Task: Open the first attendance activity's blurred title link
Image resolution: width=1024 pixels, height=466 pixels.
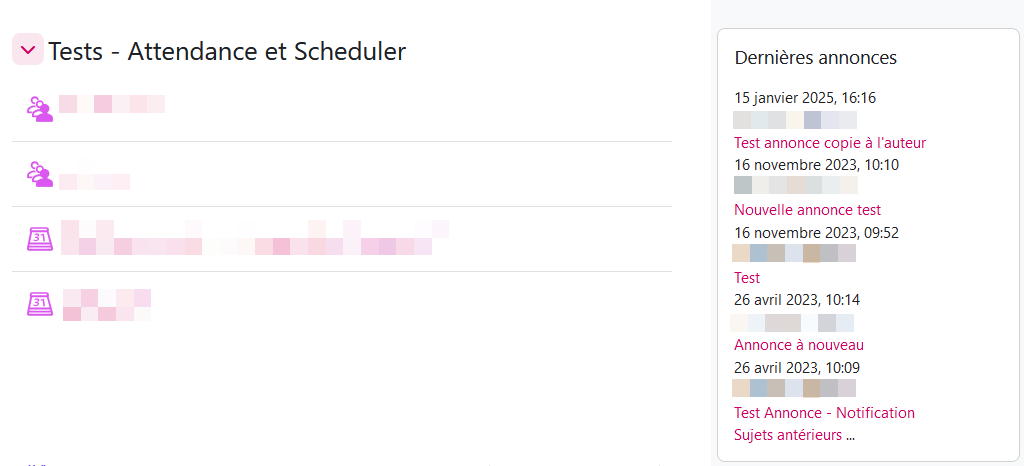Action: tap(111, 104)
